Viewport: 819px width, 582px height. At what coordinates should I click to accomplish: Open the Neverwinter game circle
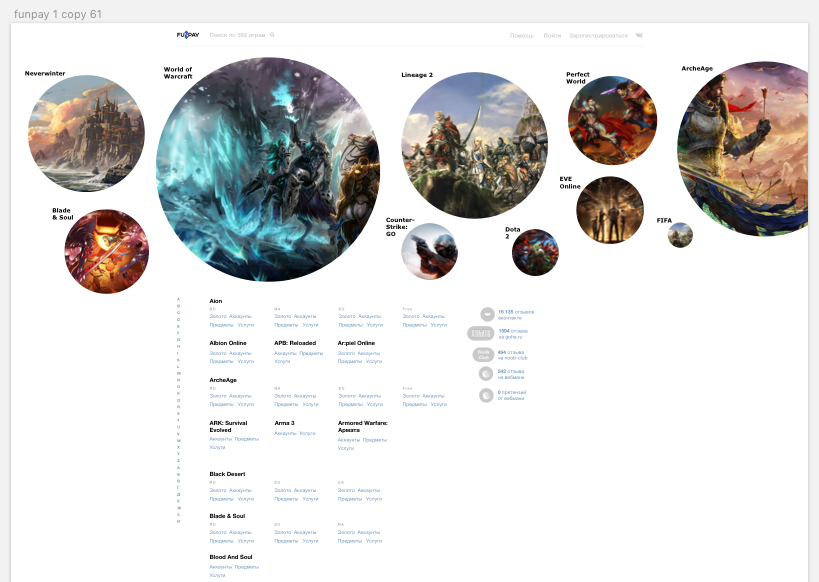coord(86,134)
